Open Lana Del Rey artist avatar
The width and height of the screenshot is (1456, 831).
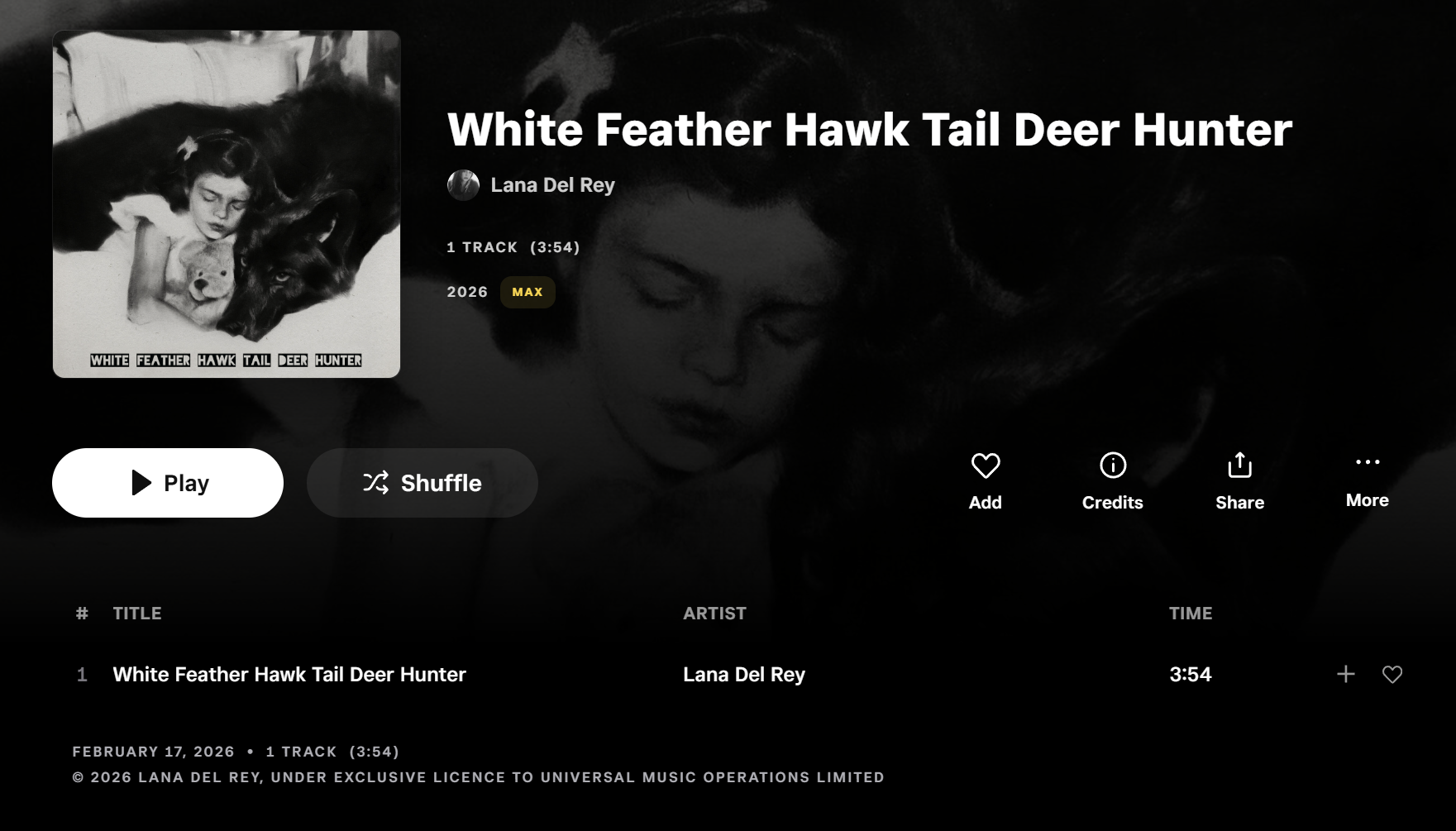463,185
